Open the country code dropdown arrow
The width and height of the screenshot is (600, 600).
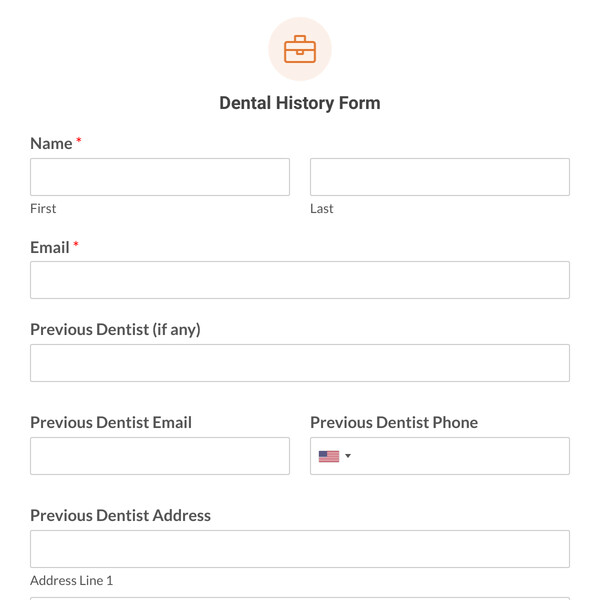point(348,456)
